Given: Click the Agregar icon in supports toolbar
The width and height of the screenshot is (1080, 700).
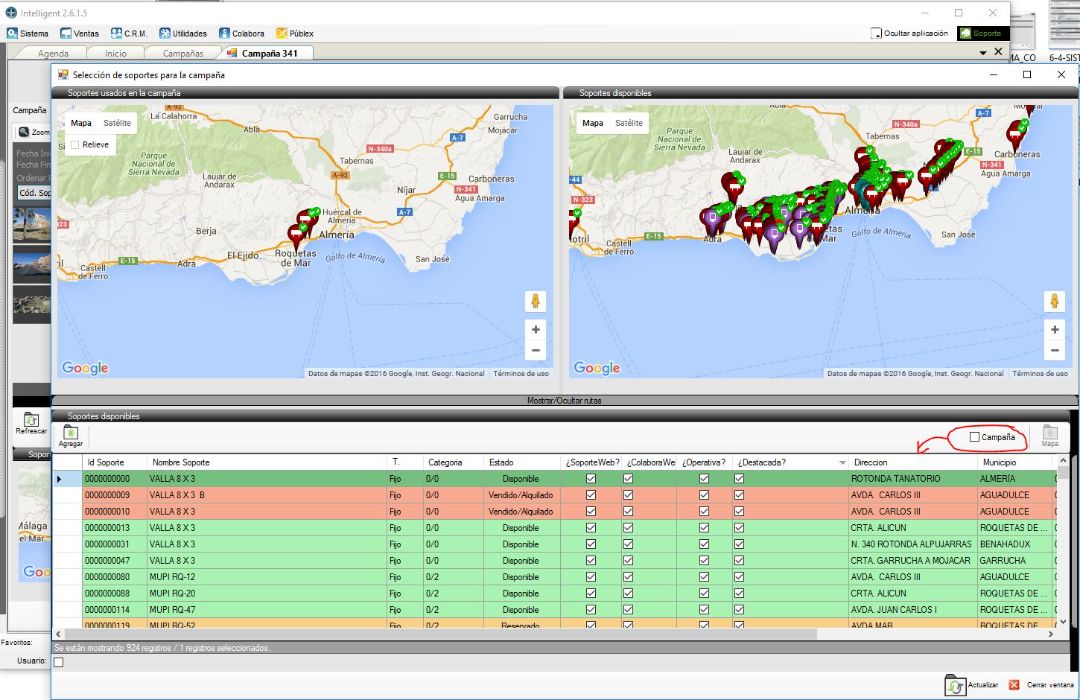Looking at the screenshot, I should click(x=71, y=432).
